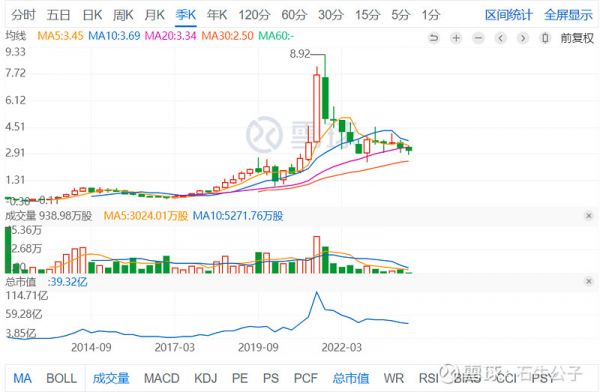
Task: Open the 1分 interval tab
Action: pos(431,15)
